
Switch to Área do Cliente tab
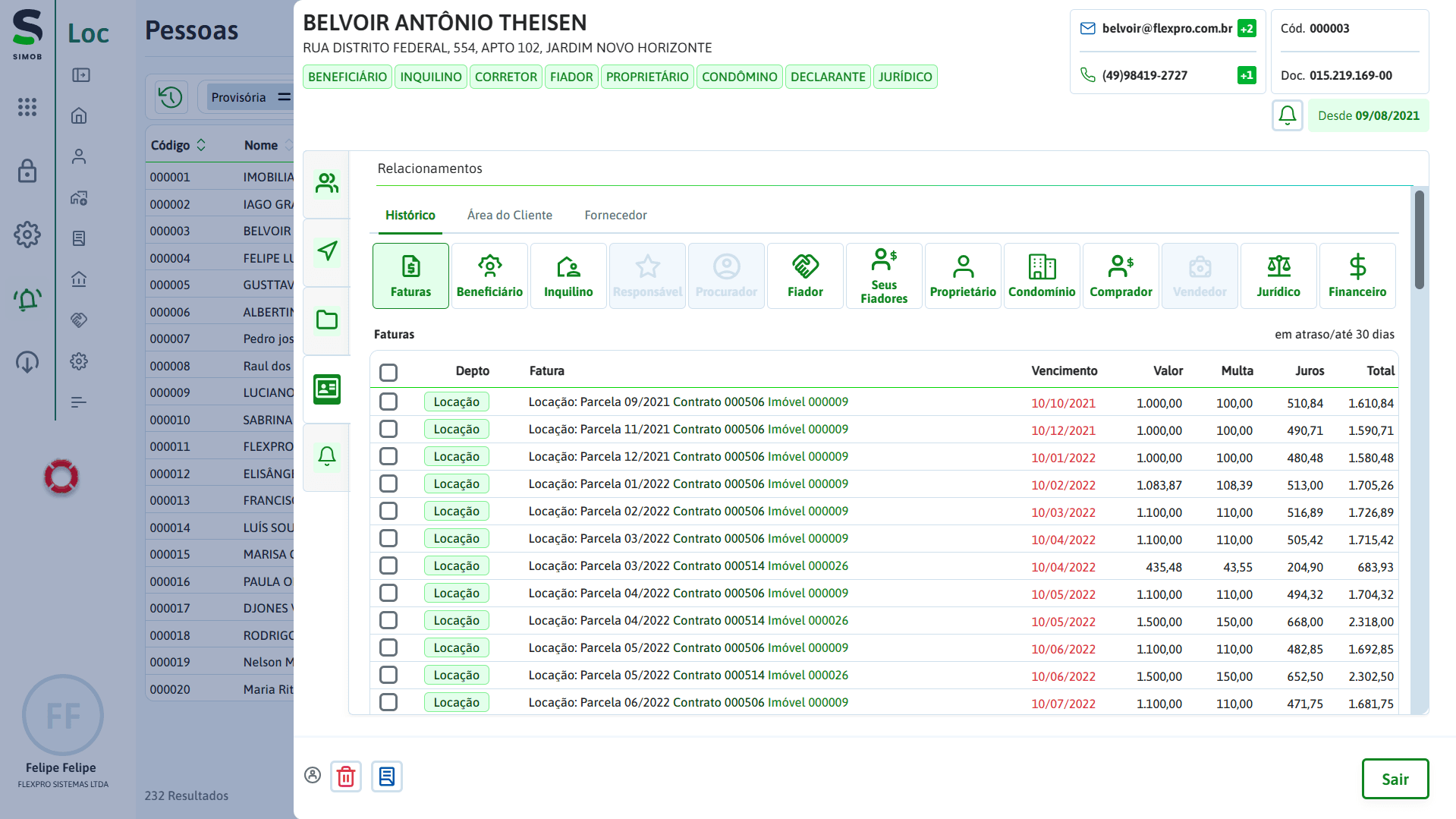[509, 216]
